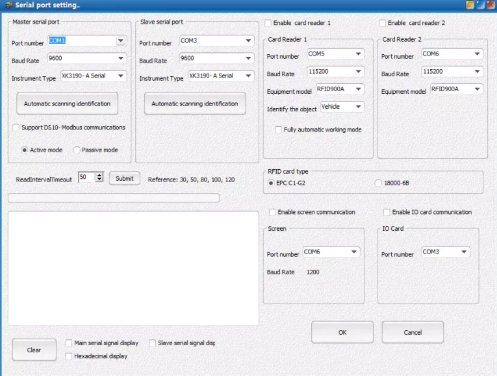This screenshot has width=497, height=376.
Task: Toggle Slave serial signal display checkbox
Action: pos(152,343)
